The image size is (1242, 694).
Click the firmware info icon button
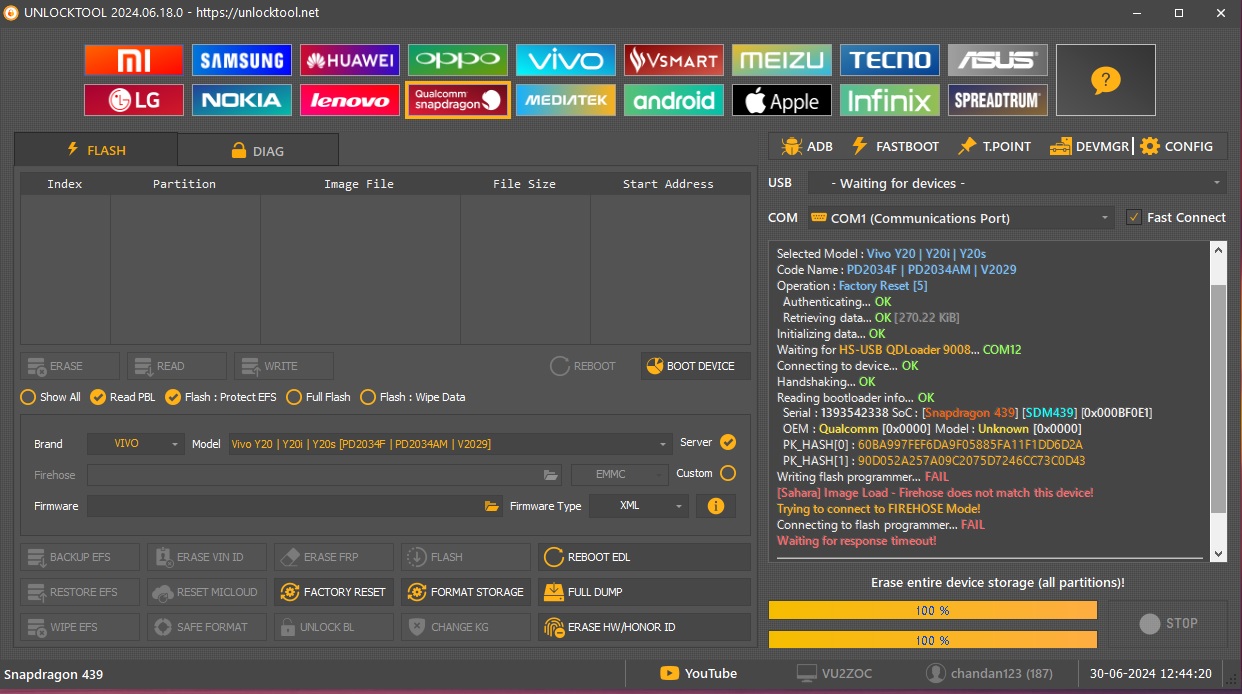tap(716, 506)
